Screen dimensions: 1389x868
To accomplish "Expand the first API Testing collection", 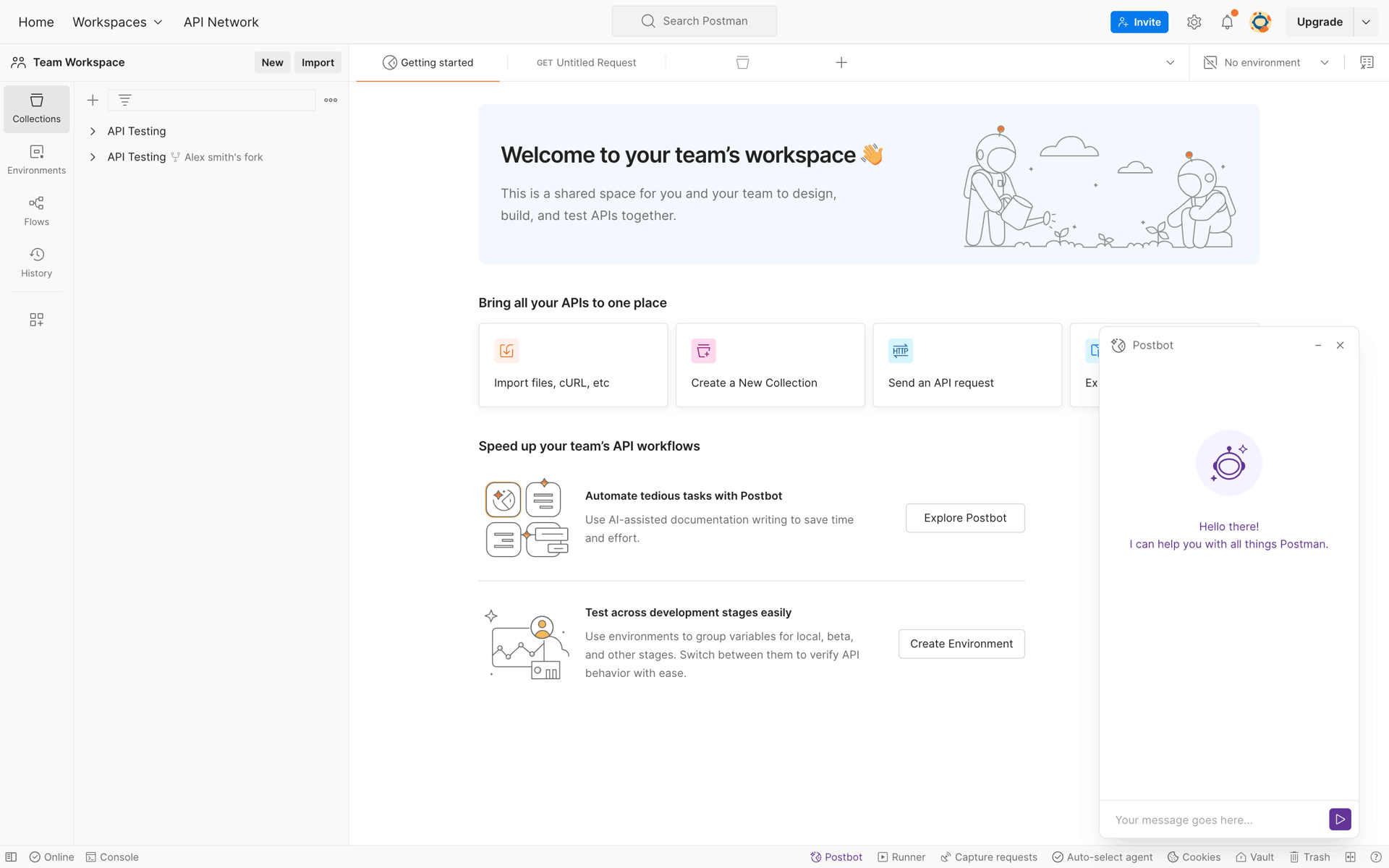I will pos(93,131).
